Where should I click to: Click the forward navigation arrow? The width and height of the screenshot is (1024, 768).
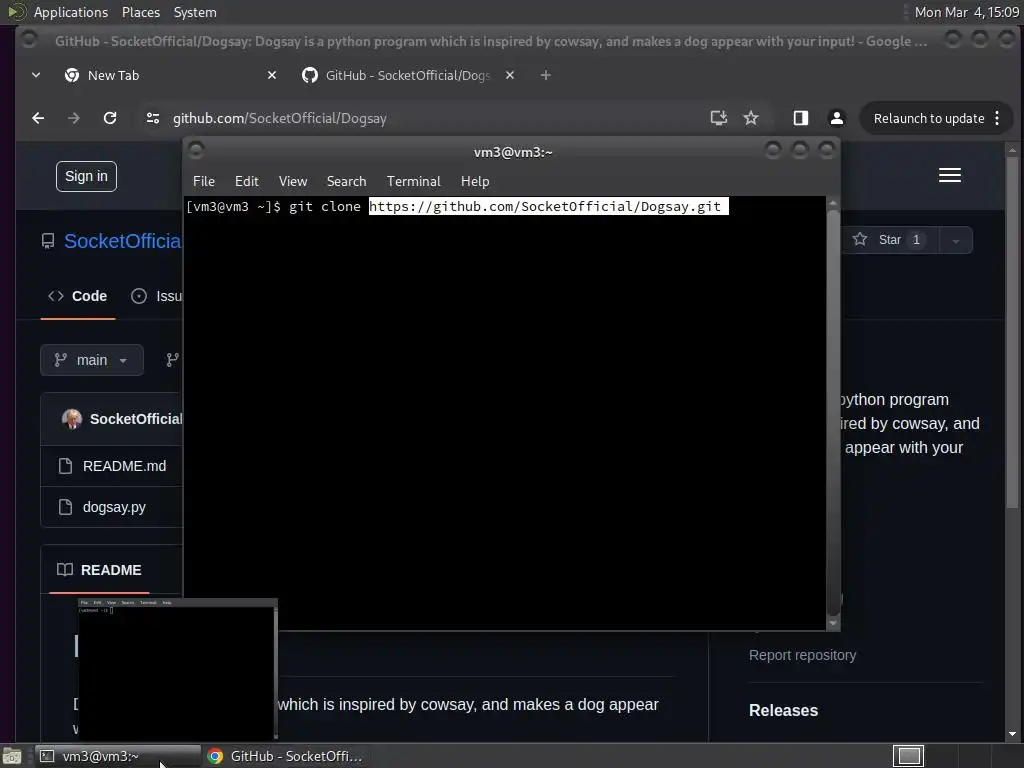pyautogui.click(x=74, y=118)
